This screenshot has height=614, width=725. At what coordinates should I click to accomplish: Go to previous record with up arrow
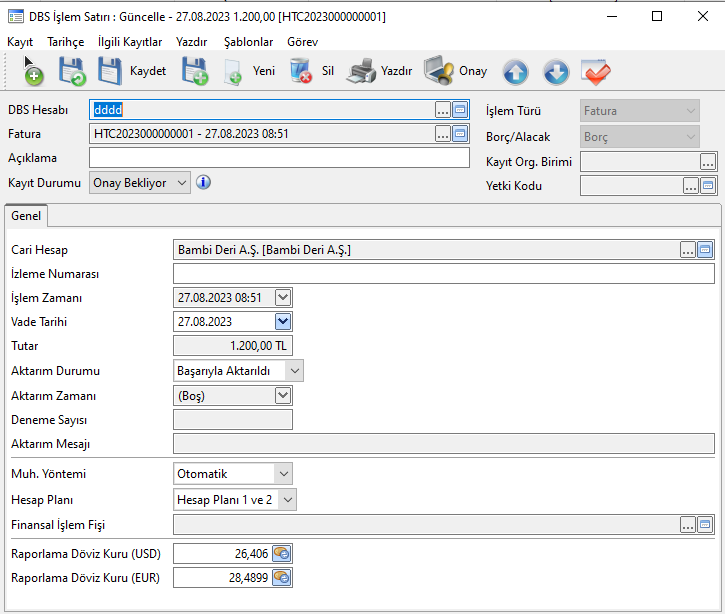tap(515, 72)
